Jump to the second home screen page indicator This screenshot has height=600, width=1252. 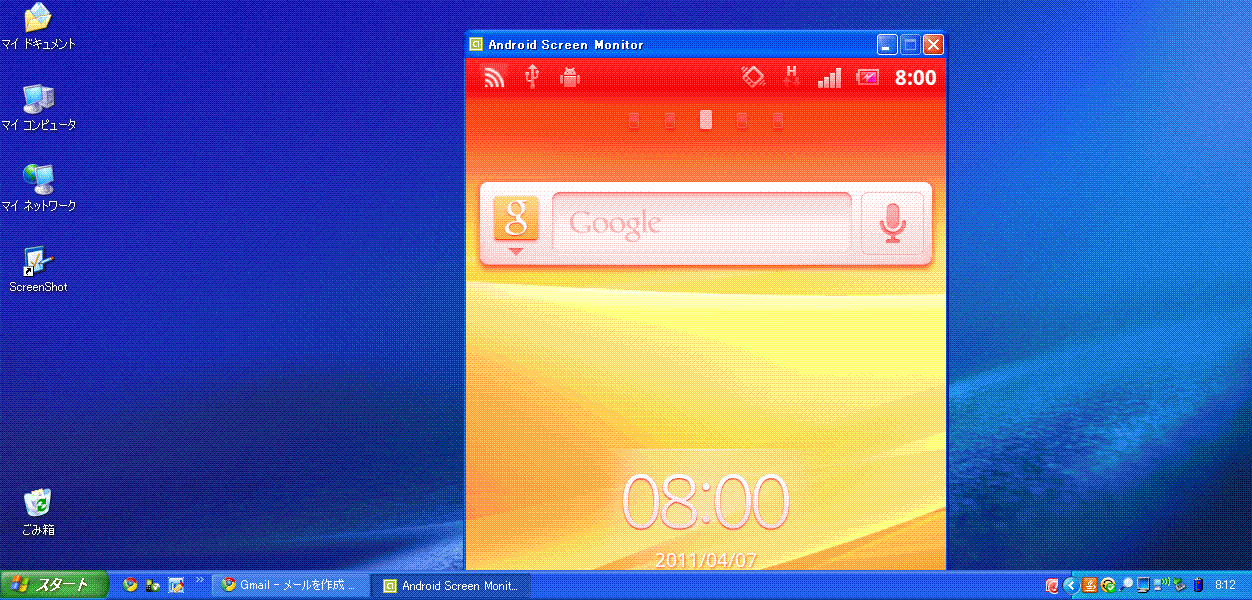tap(670, 121)
